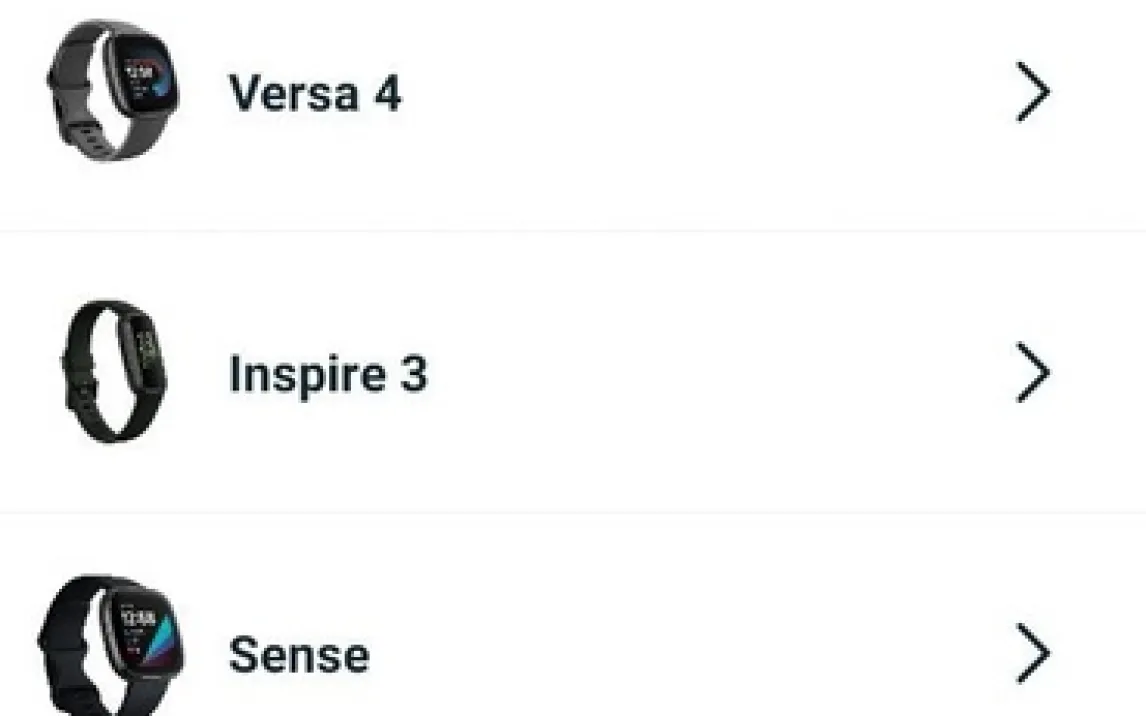Open Versa 4 via its right arrow
Image resolution: width=1146 pixels, height=716 pixels.
coord(1033,93)
